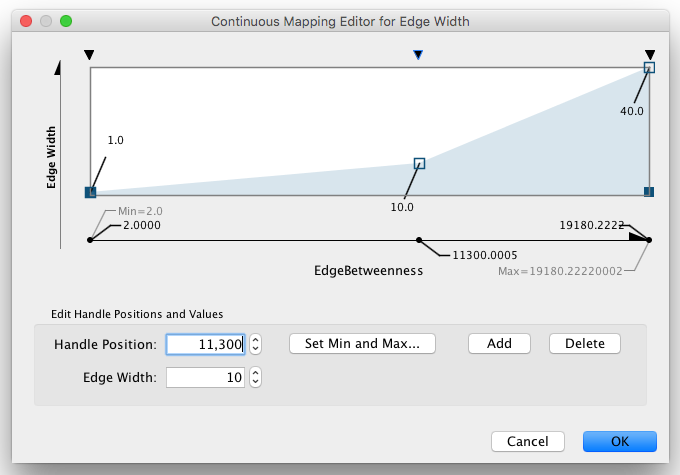Click the axis point labeled 11300.0005
Viewport: 680px width, 475px height.
pyautogui.click(x=419, y=240)
